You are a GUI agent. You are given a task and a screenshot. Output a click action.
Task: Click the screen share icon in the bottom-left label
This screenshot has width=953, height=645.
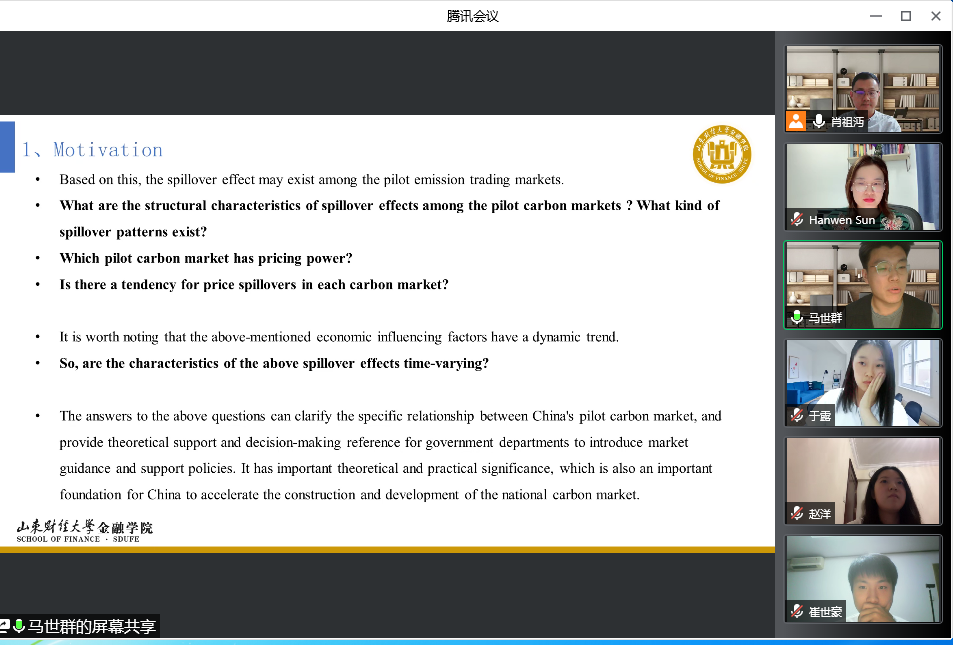pos(5,627)
